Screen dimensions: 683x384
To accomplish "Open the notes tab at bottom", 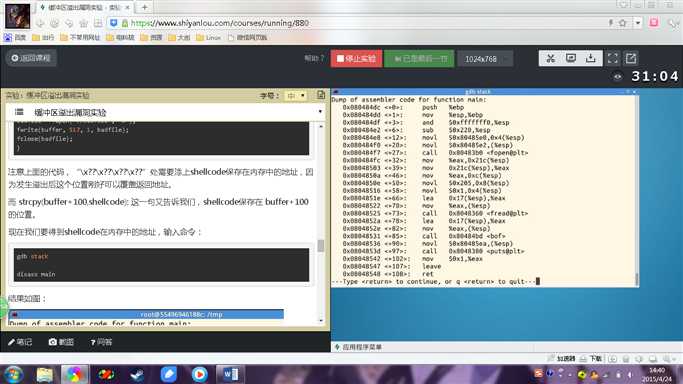I will (20, 342).
